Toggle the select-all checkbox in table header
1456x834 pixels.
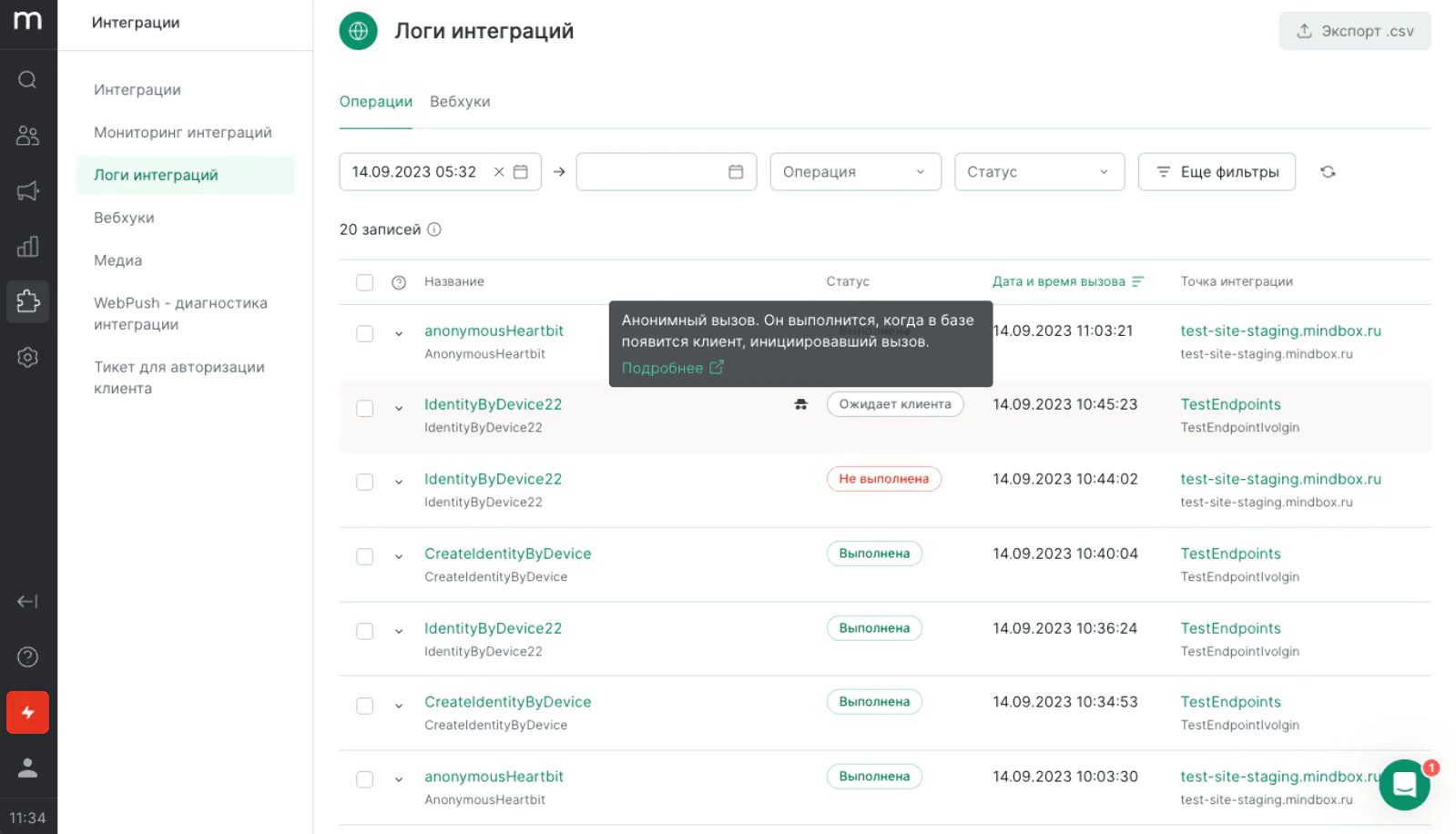coord(365,282)
